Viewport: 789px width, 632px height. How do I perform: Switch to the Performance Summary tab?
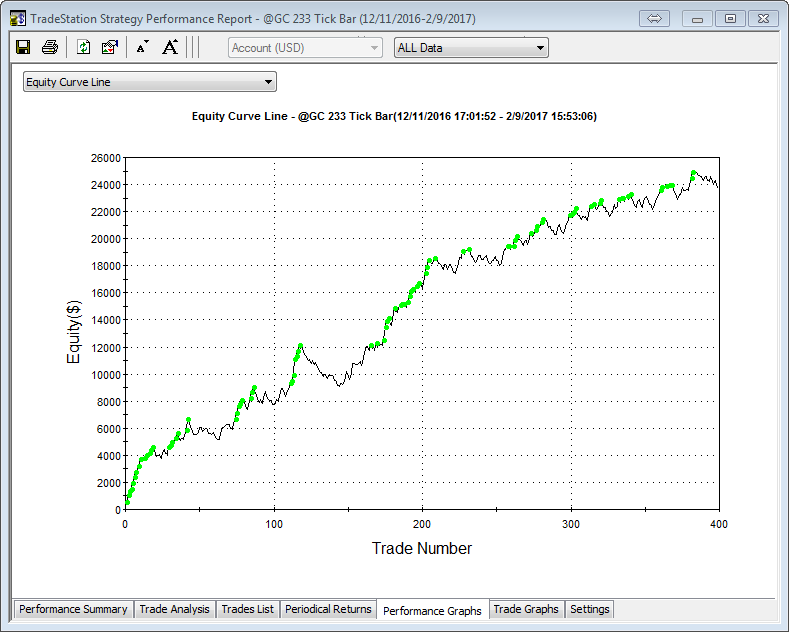click(73, 609)
